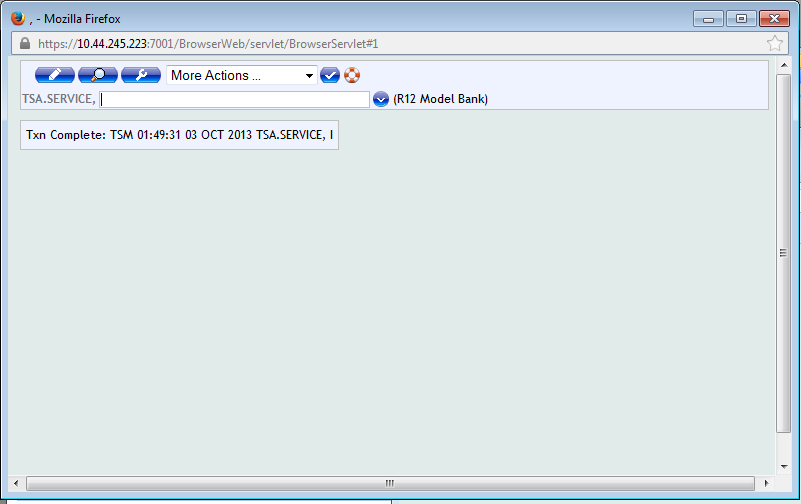Click the Firefox logo in title bar

(18, 18)
